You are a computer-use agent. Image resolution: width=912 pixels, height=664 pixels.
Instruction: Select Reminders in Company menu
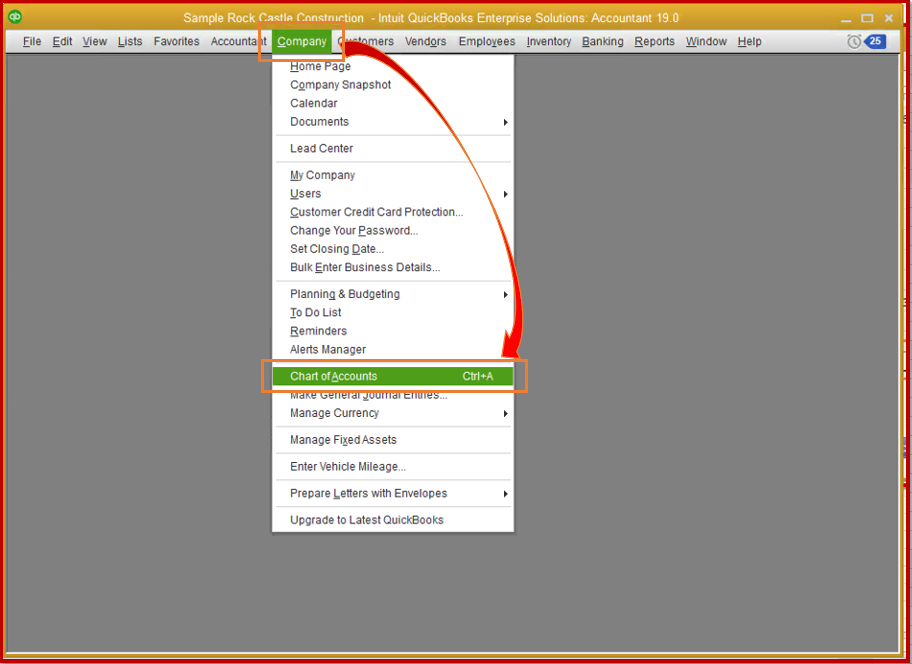point(393,331)
